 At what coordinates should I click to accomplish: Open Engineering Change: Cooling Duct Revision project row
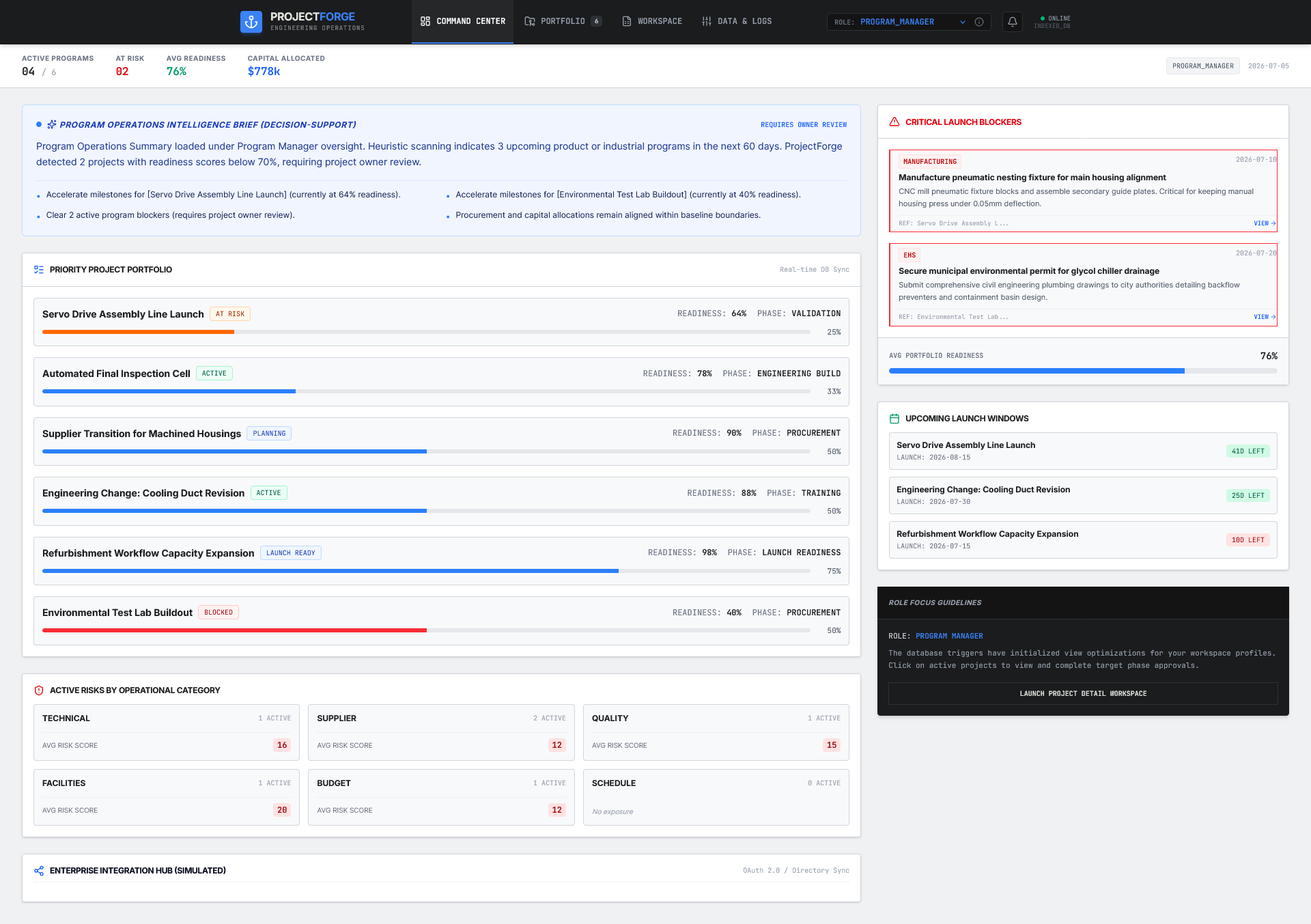click(x=441, y=501)
